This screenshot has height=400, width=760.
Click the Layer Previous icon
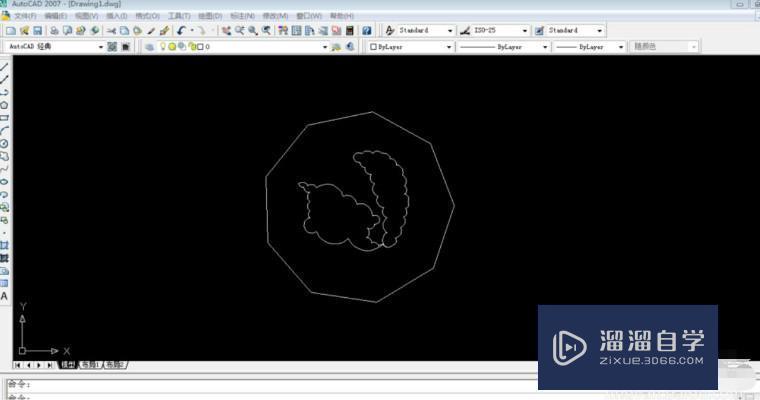click(x=350, y=47)
